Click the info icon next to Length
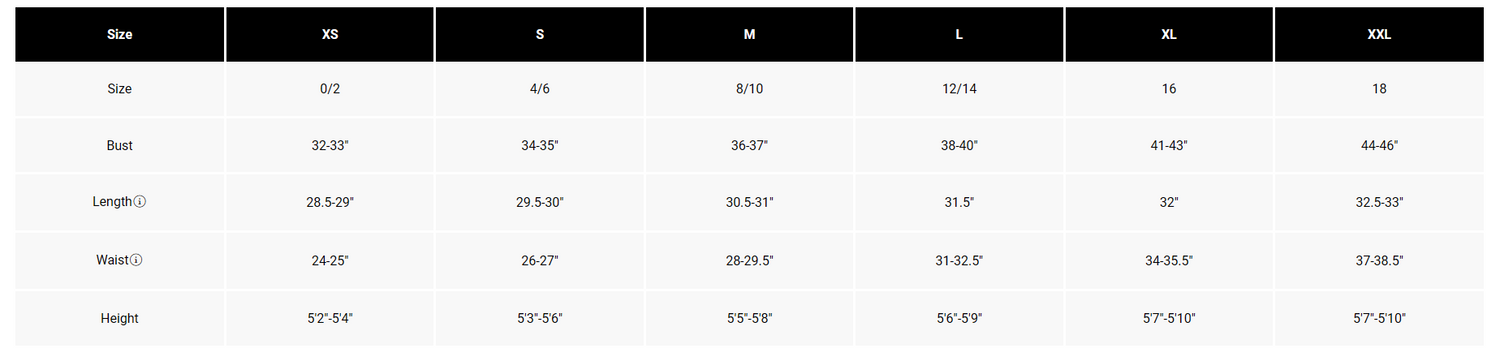 click(x=140, y=202)
